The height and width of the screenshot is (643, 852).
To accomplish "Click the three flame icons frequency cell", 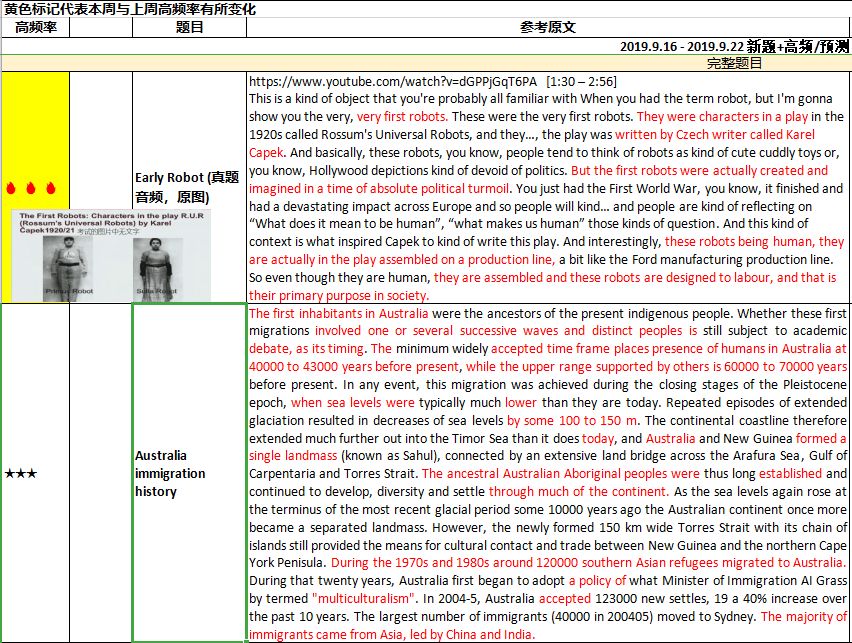I will [x=35, y=187].
